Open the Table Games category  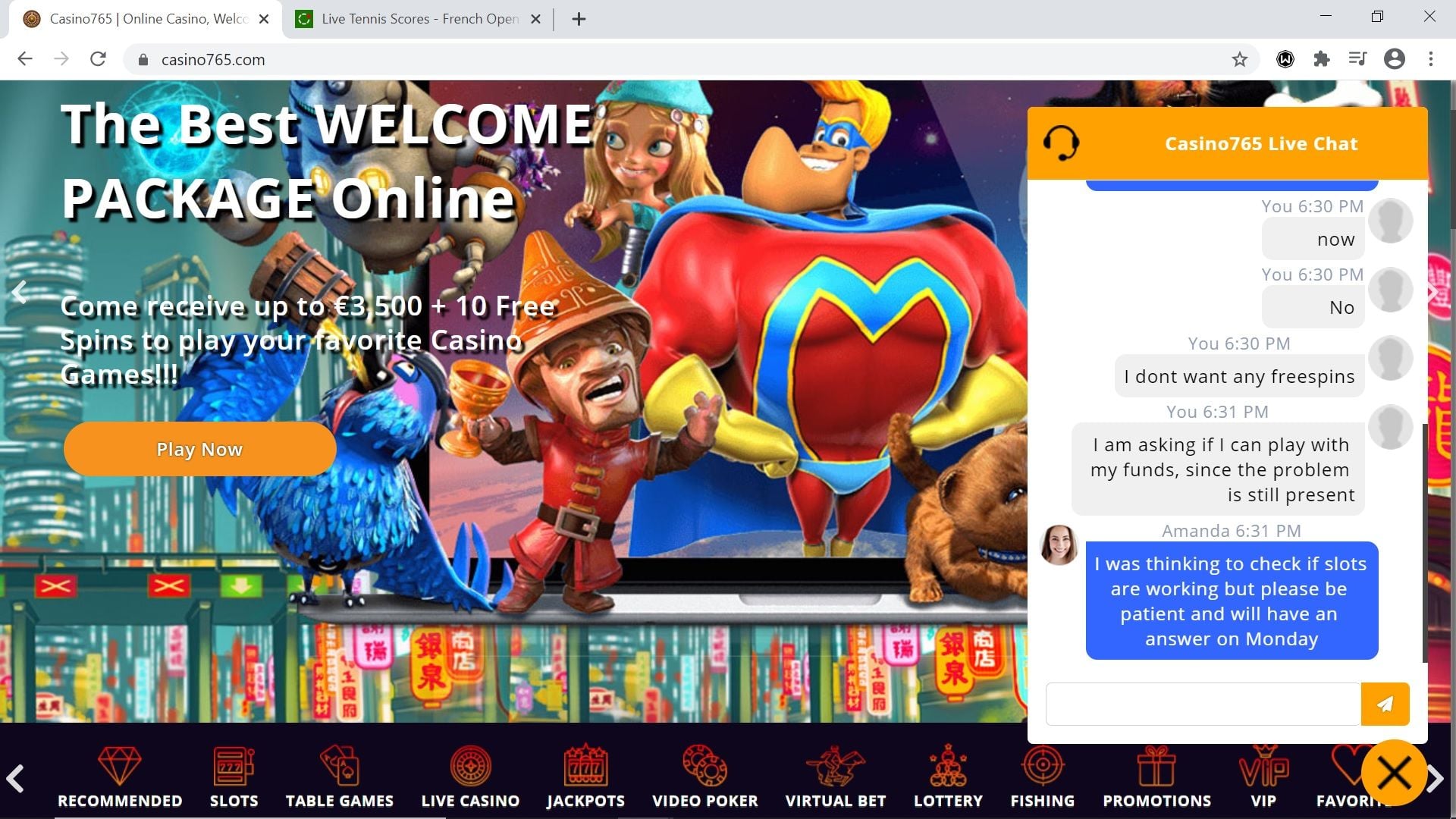coord(339,776)
